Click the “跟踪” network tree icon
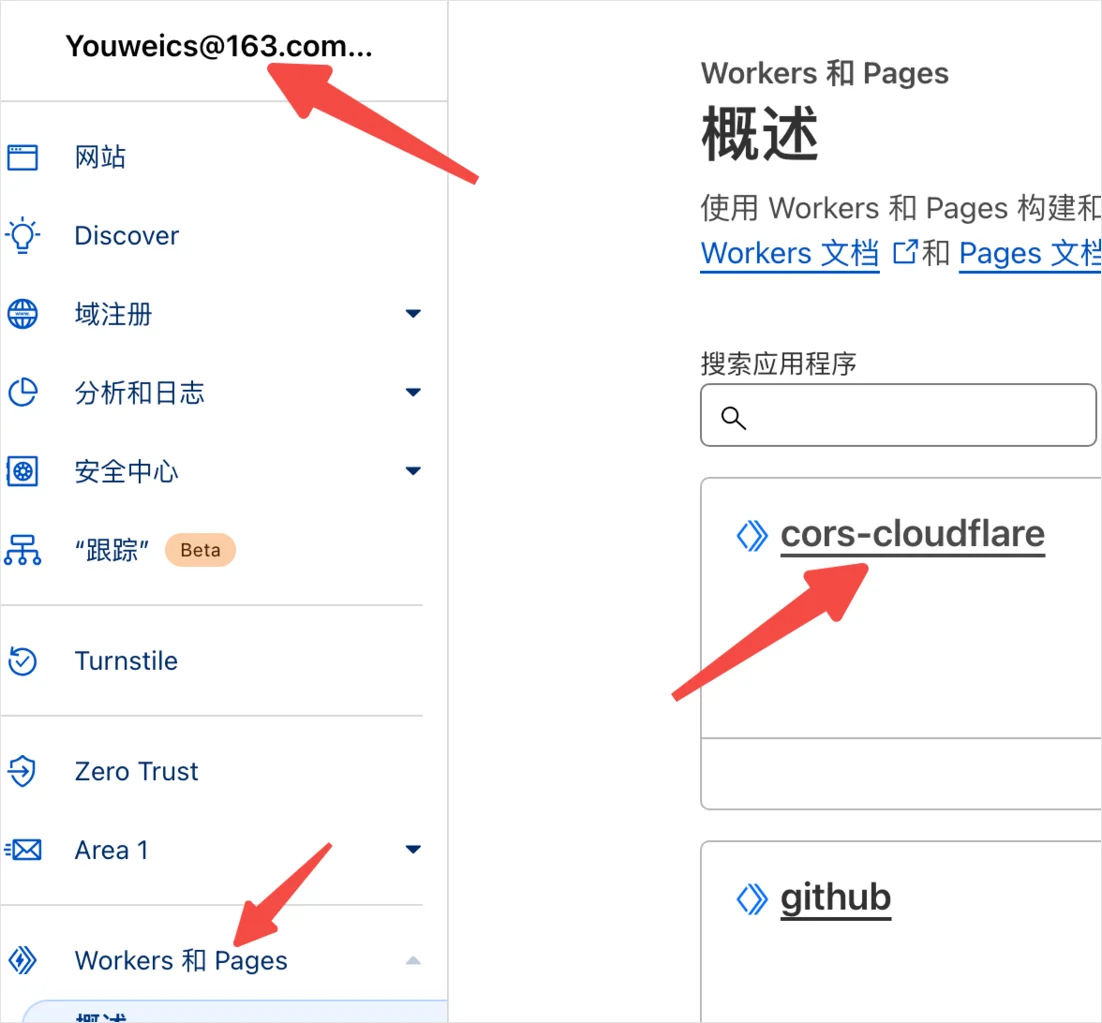This screenshot has width=1102, height=1023. tap(22, 549)
